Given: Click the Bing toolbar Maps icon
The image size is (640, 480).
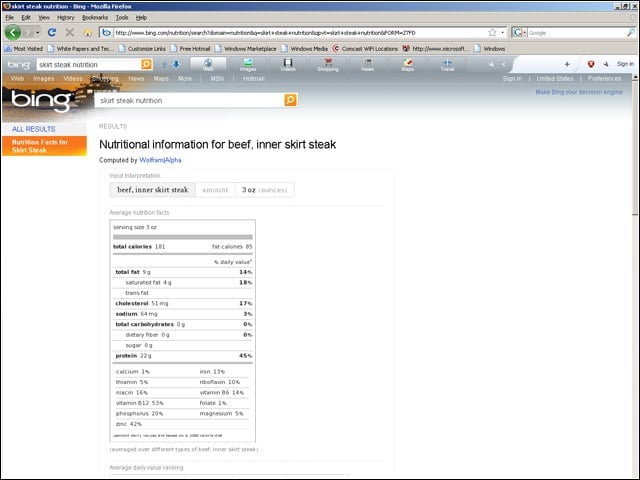Looking at the screenshot, I should (x=407, y=64).
